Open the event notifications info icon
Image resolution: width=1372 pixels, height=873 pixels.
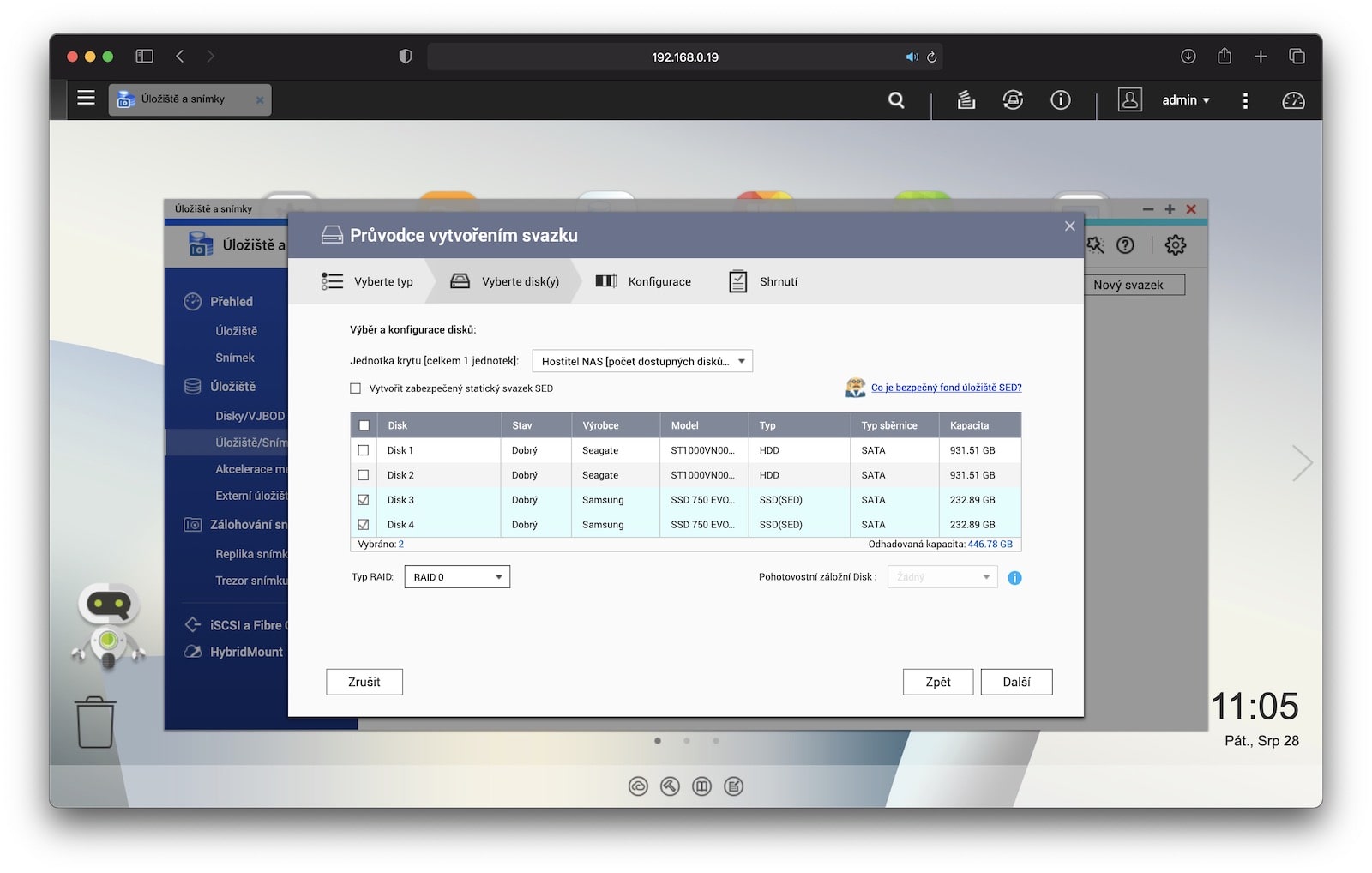(x=1060, y=100)
